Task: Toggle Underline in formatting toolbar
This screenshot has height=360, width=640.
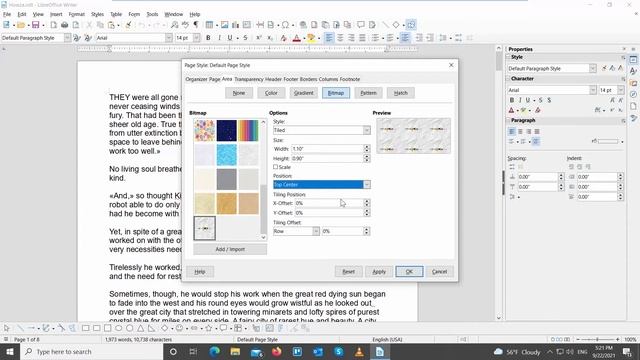Action: tap(230, 38)
